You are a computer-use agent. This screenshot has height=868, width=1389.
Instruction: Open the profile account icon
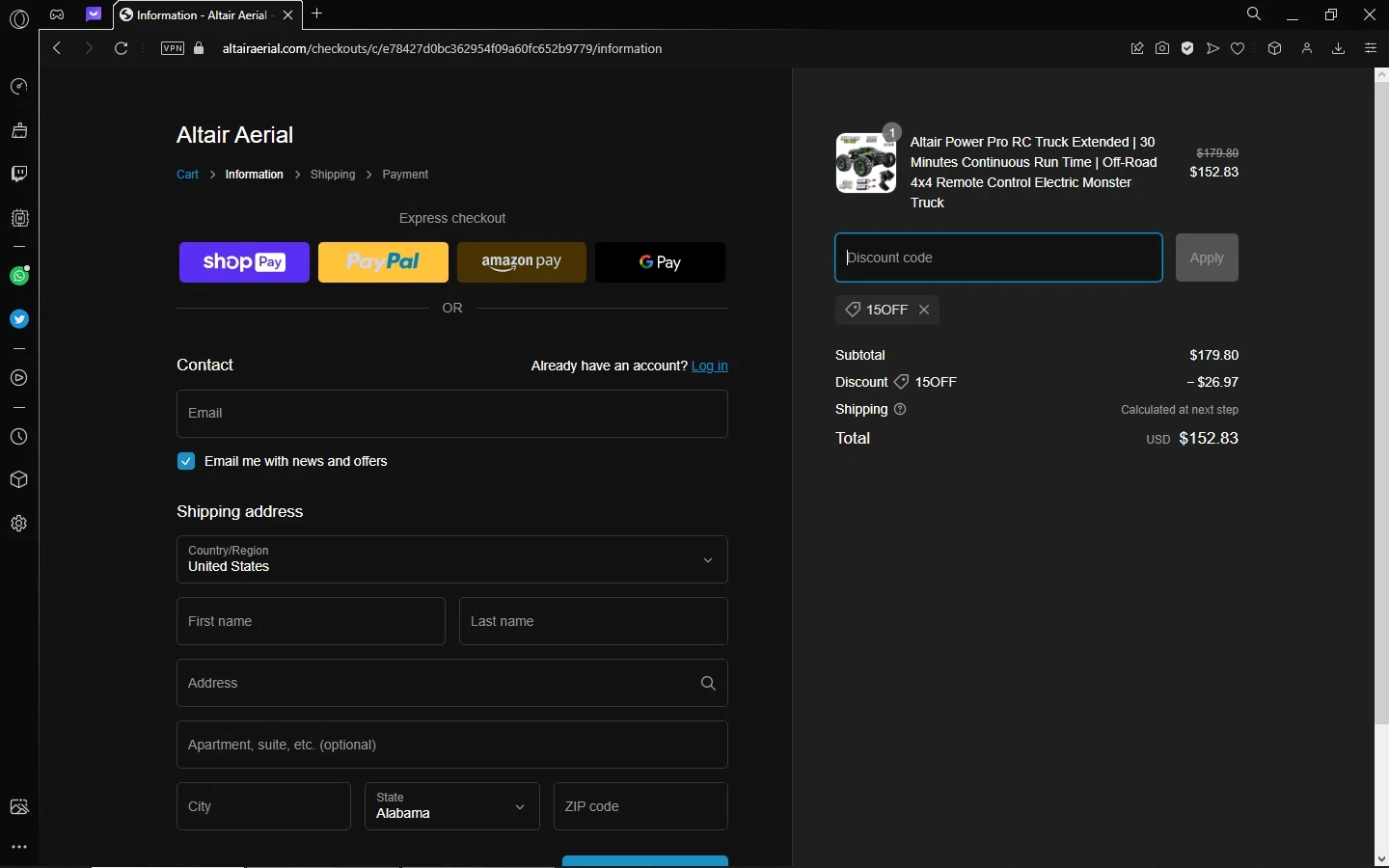pos(1307,48)
